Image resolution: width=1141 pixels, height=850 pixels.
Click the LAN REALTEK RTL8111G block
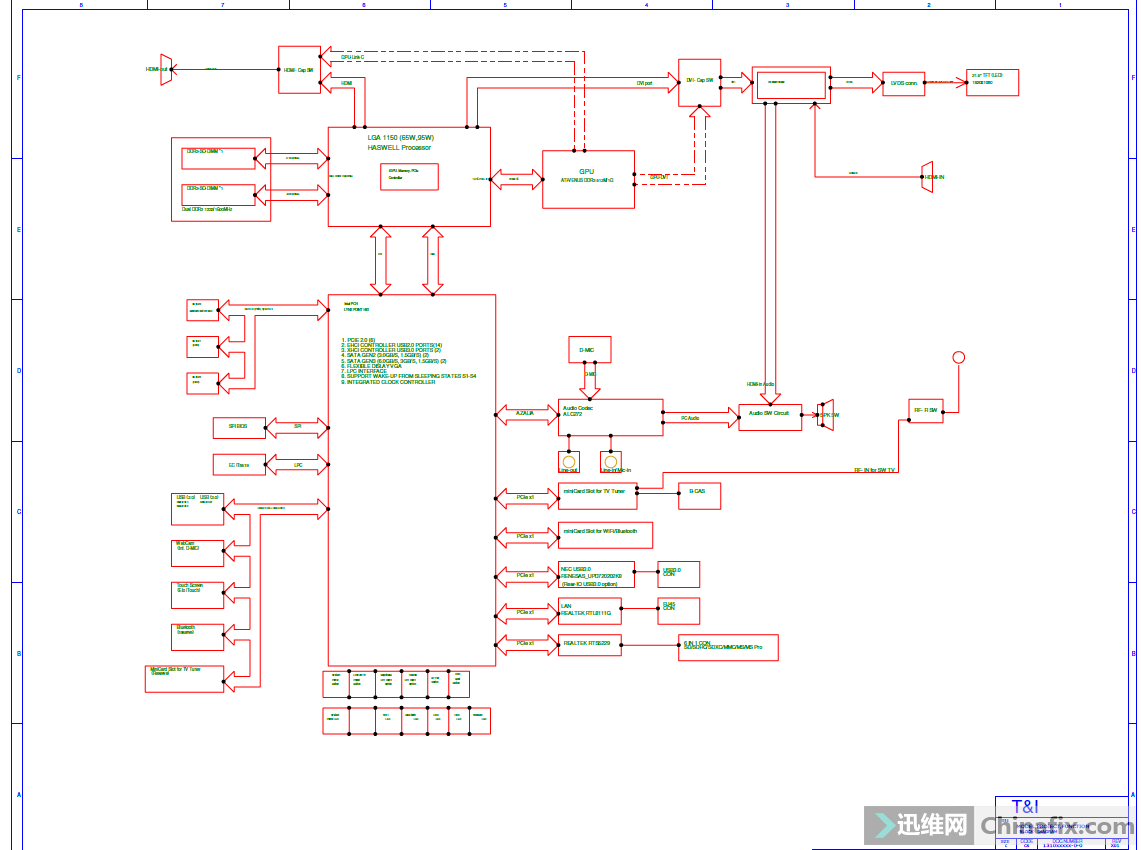coord(588,611)
